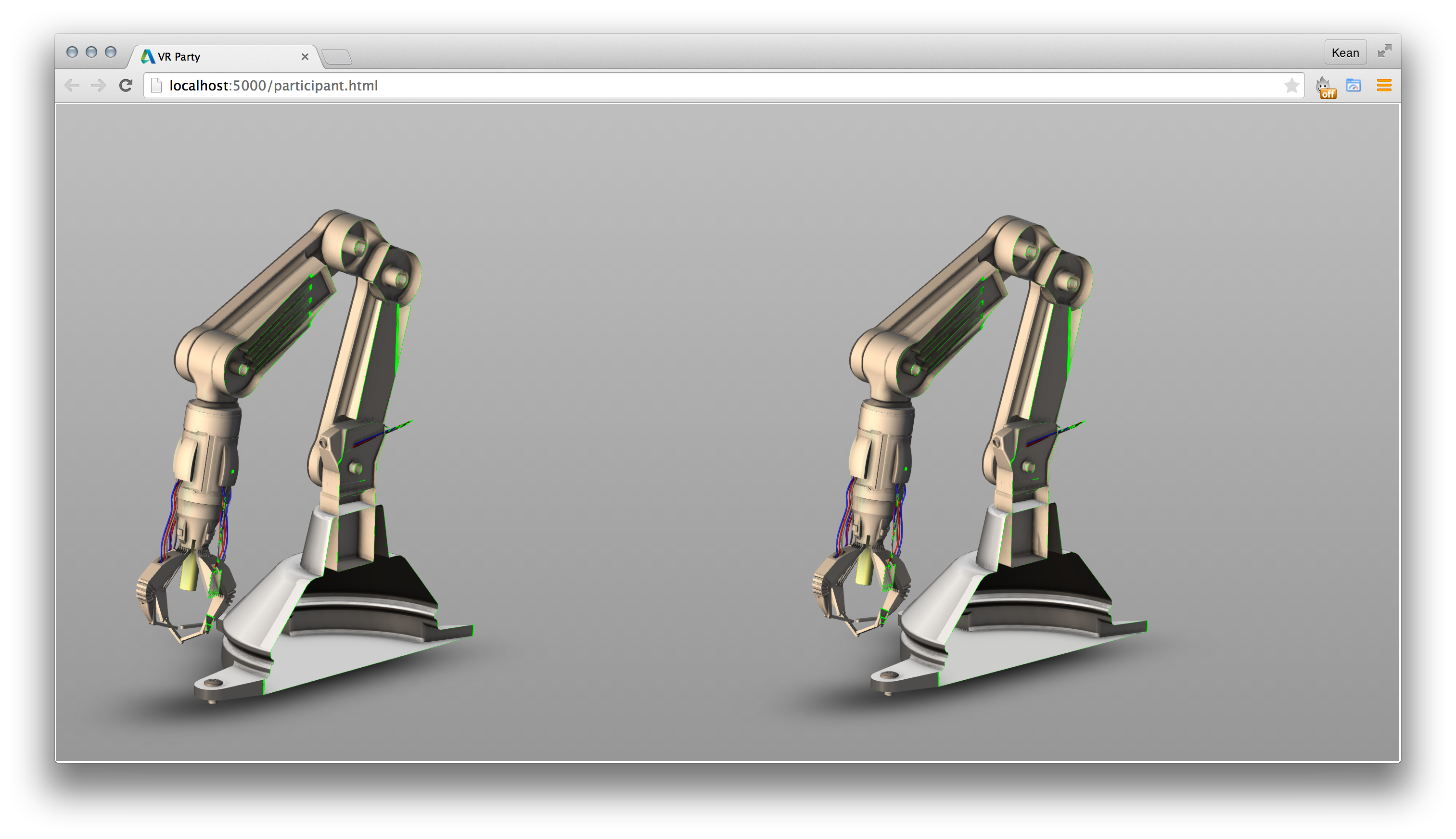
Task: Click the browser back arrow
Action: (72, 86)
